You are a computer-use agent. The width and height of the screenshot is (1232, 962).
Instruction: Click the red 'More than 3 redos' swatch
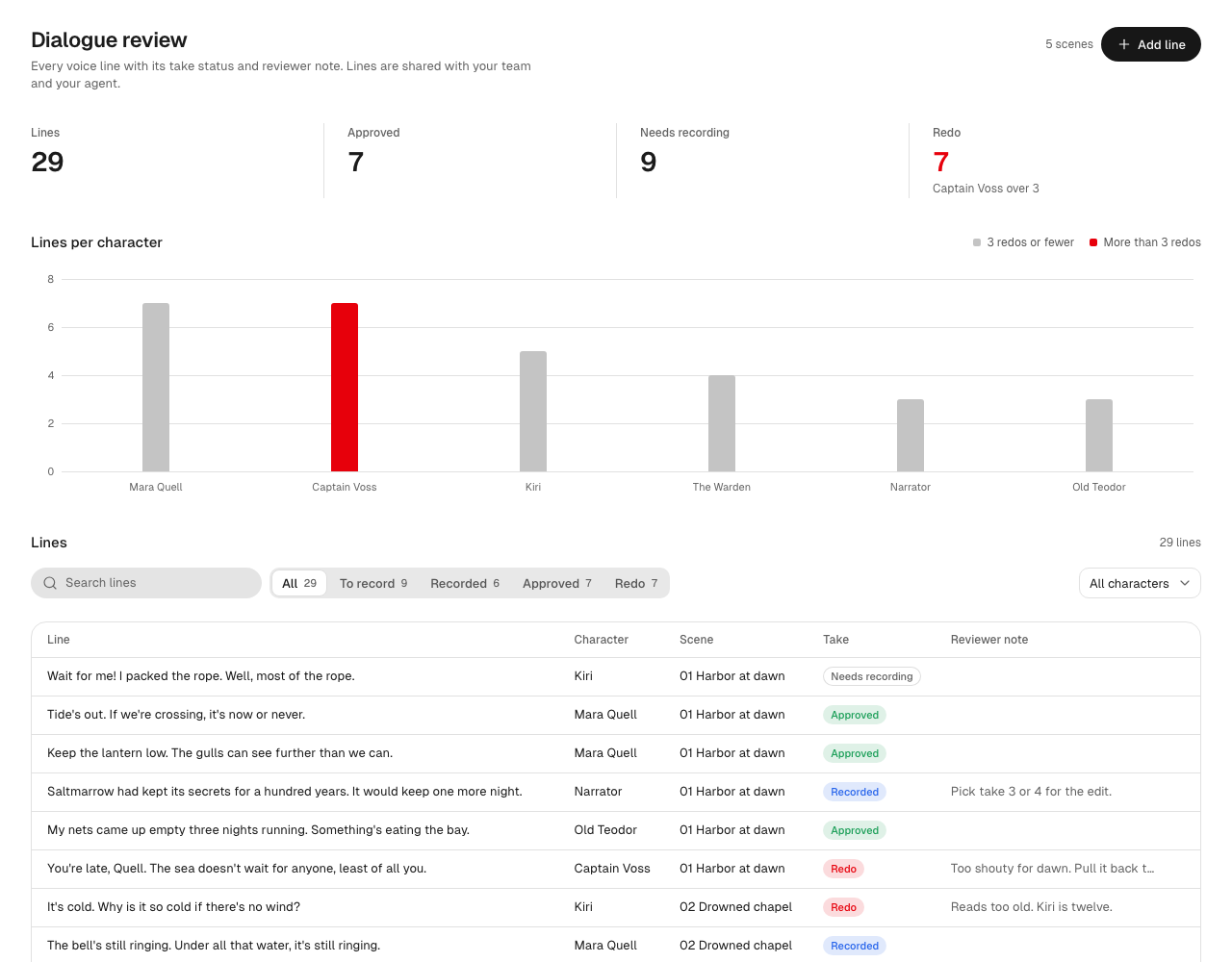pos(1093,242)
